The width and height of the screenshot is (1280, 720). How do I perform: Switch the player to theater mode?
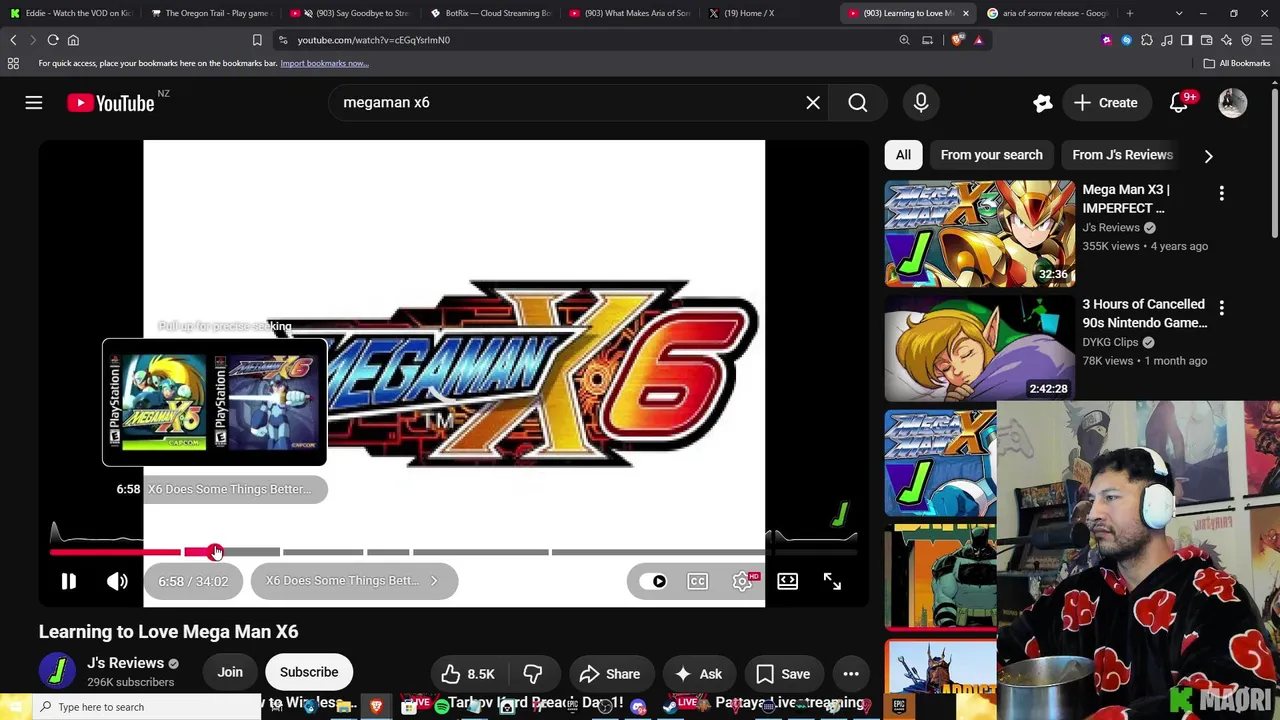(788, 581)
